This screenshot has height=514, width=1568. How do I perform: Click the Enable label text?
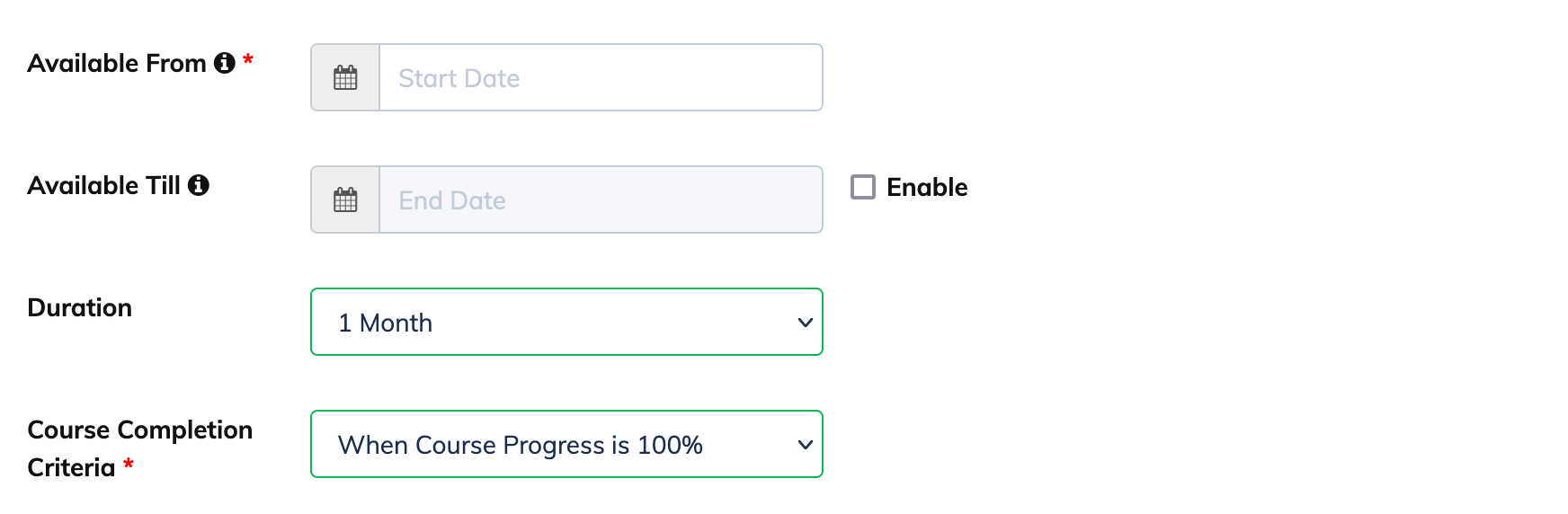[x=927, y=187]
